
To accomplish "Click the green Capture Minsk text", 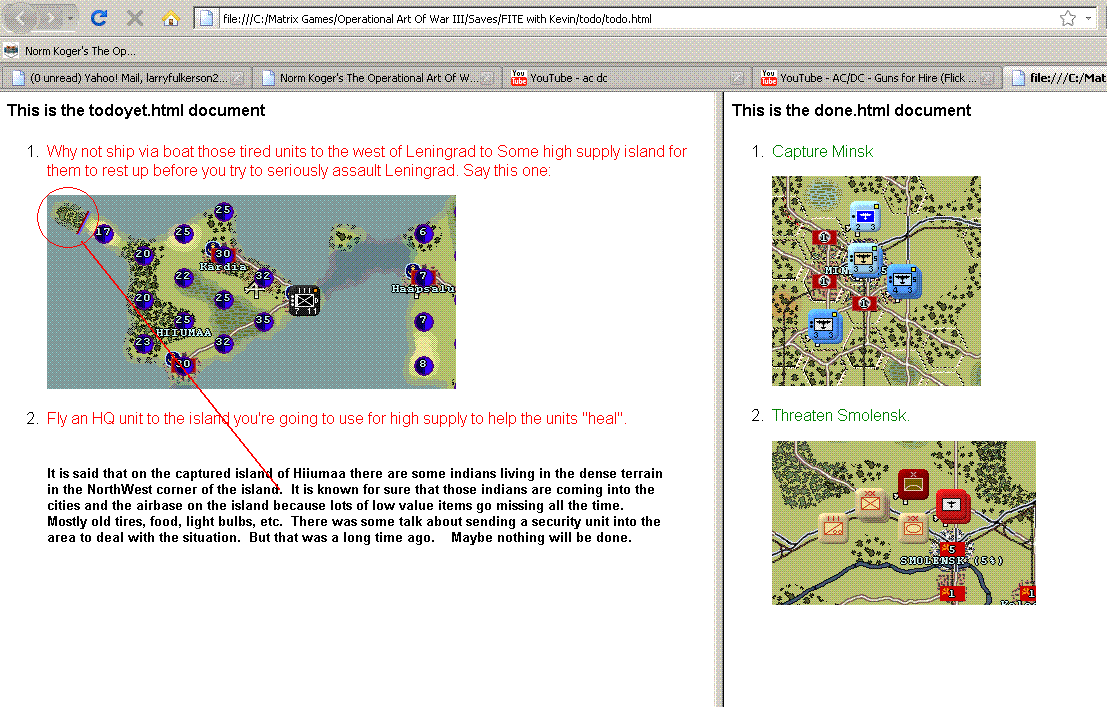I will pos(822,152).
